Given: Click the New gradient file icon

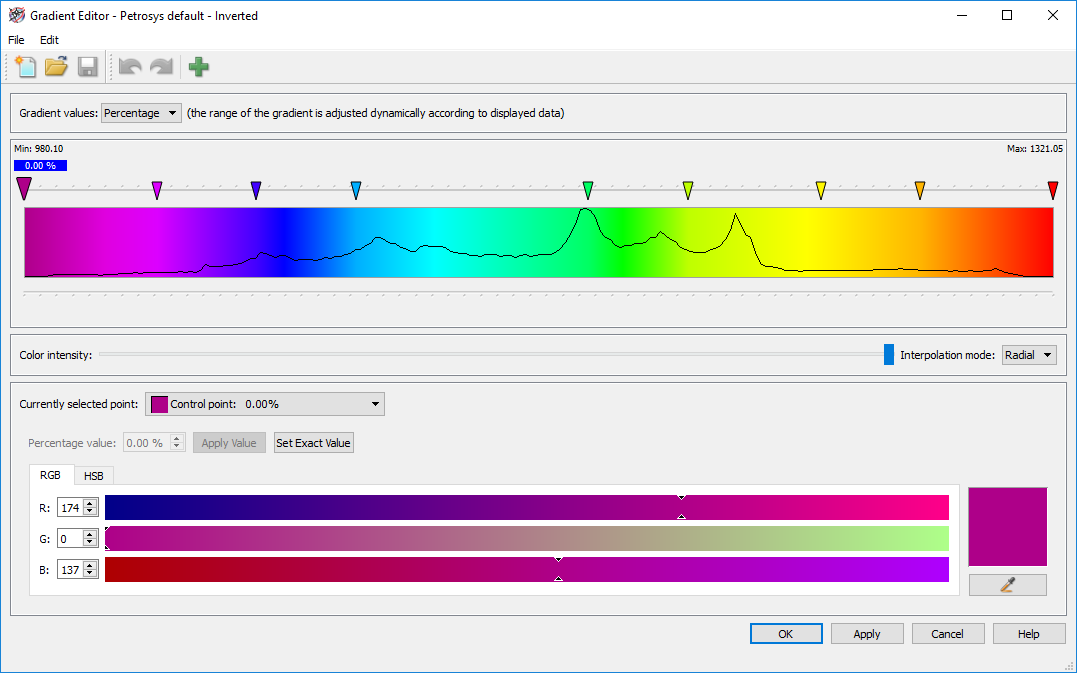Looking at the screenshot, I should pyautogui.click(x=25, y=67).
